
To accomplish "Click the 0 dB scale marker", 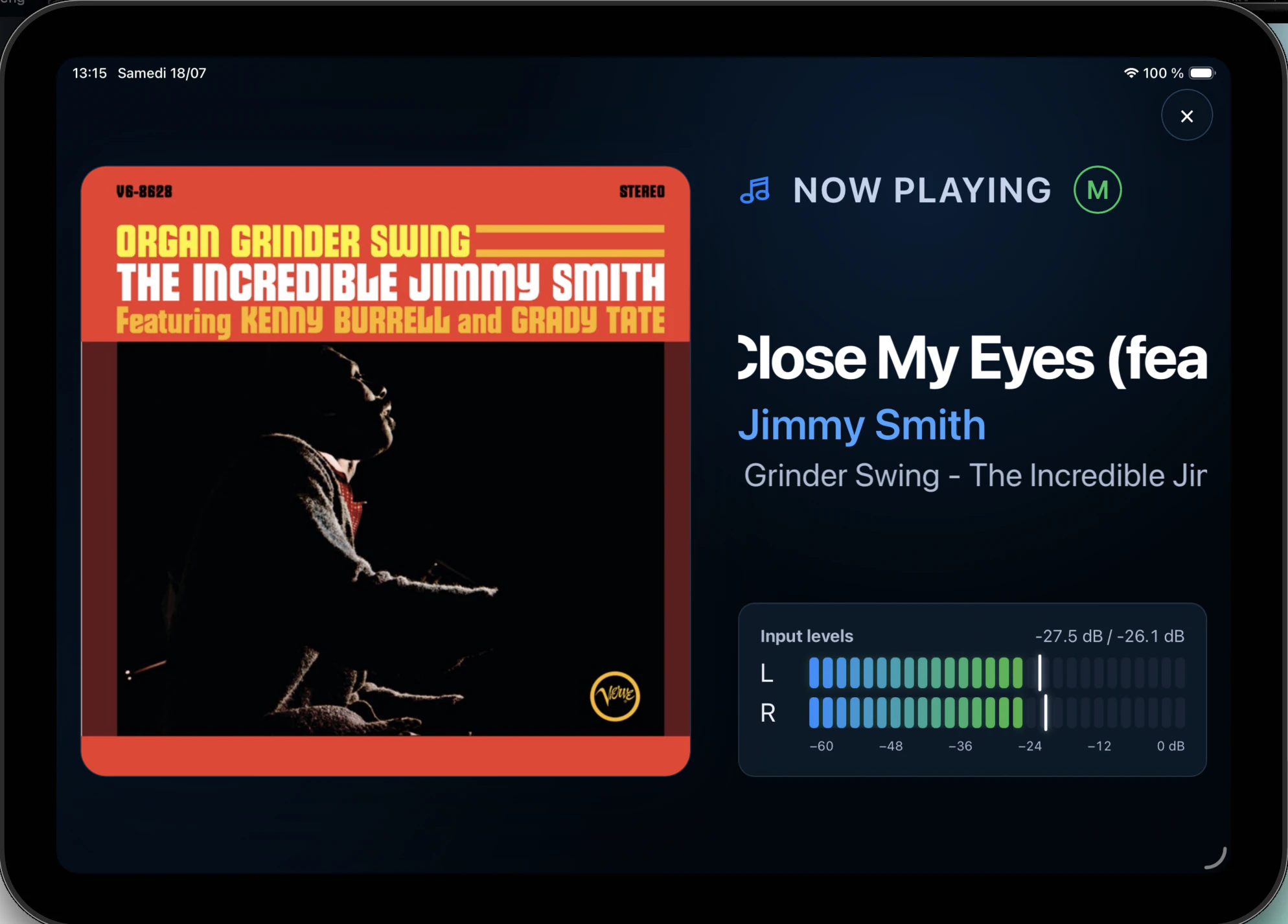I will point(1171,746).
